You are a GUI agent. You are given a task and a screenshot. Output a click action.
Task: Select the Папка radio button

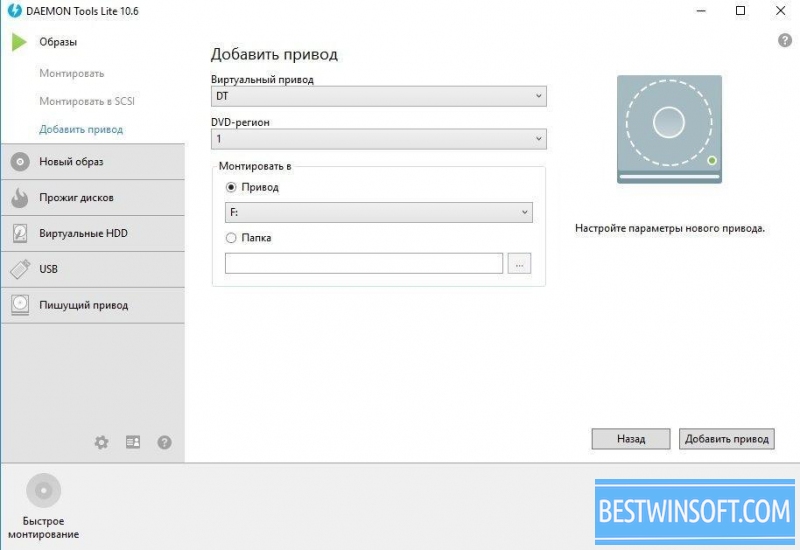pyautogui.click(x=231, y=238)
